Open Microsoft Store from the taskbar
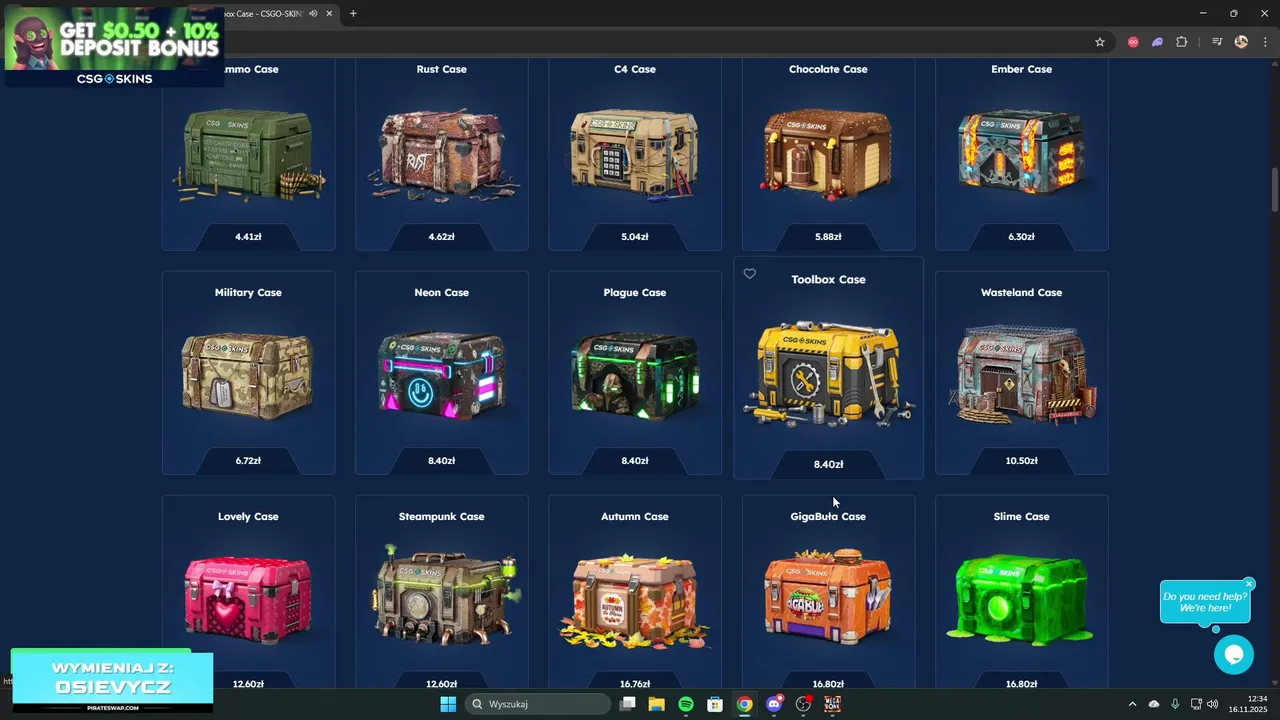 coord(715,704)
